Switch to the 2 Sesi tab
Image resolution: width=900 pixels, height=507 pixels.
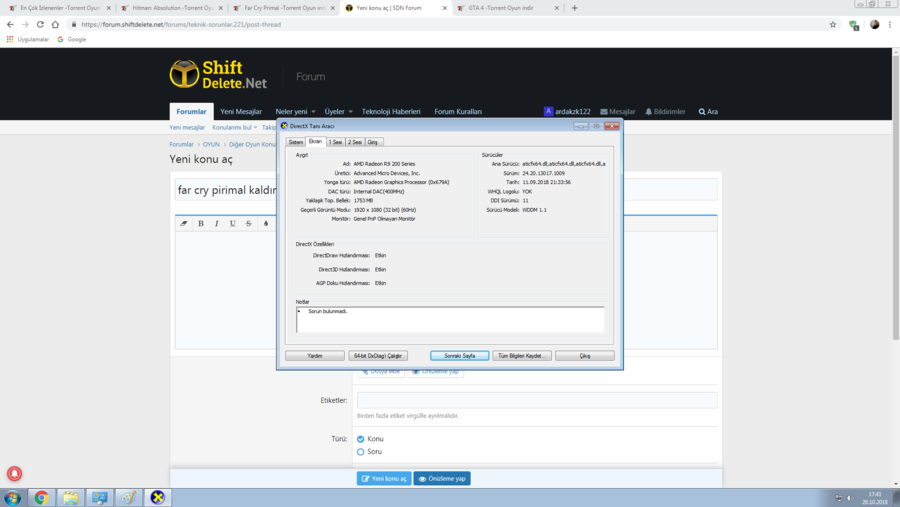click(355, 142)
